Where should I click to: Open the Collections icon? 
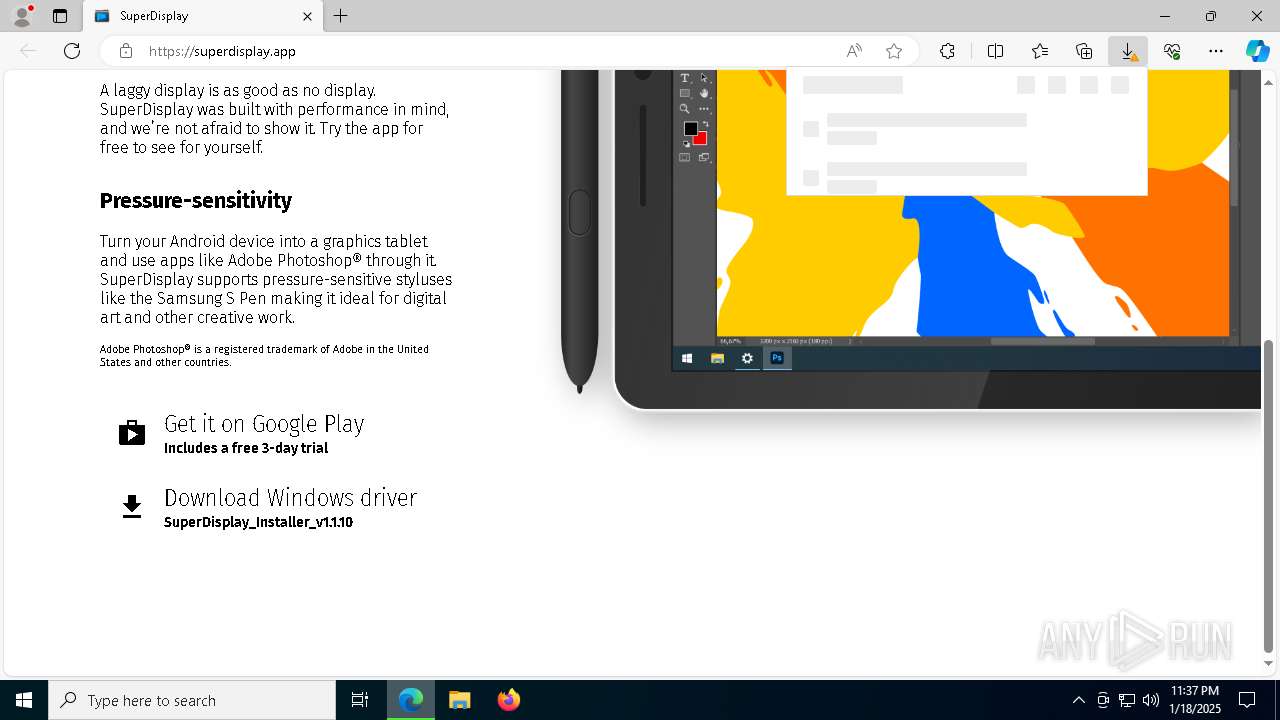[1084, 51]
